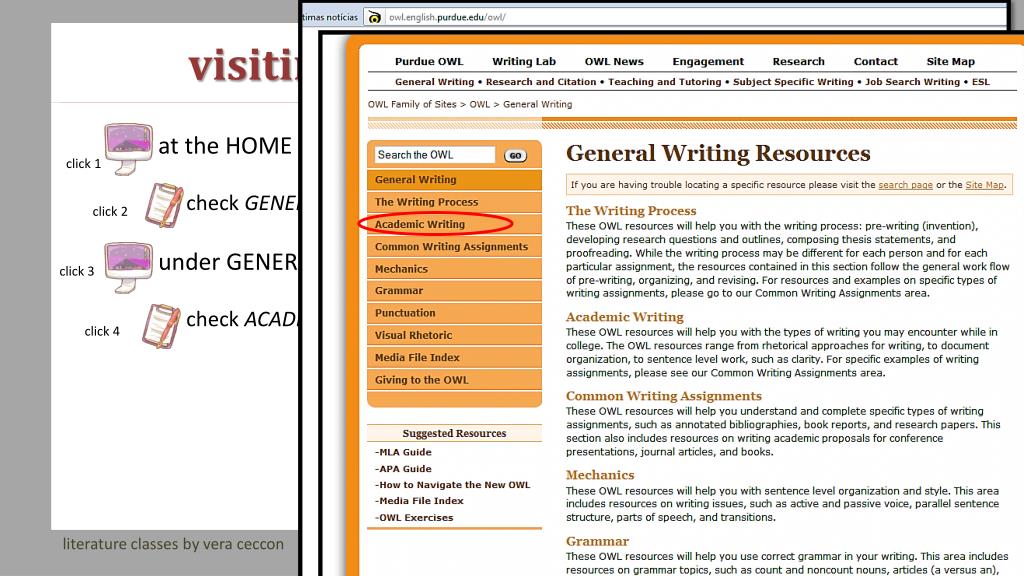Open the OWL Exercises suggested resource
Image resolution: width=1024 pixels, height=576 pixels.
click(x=414, y=517)
